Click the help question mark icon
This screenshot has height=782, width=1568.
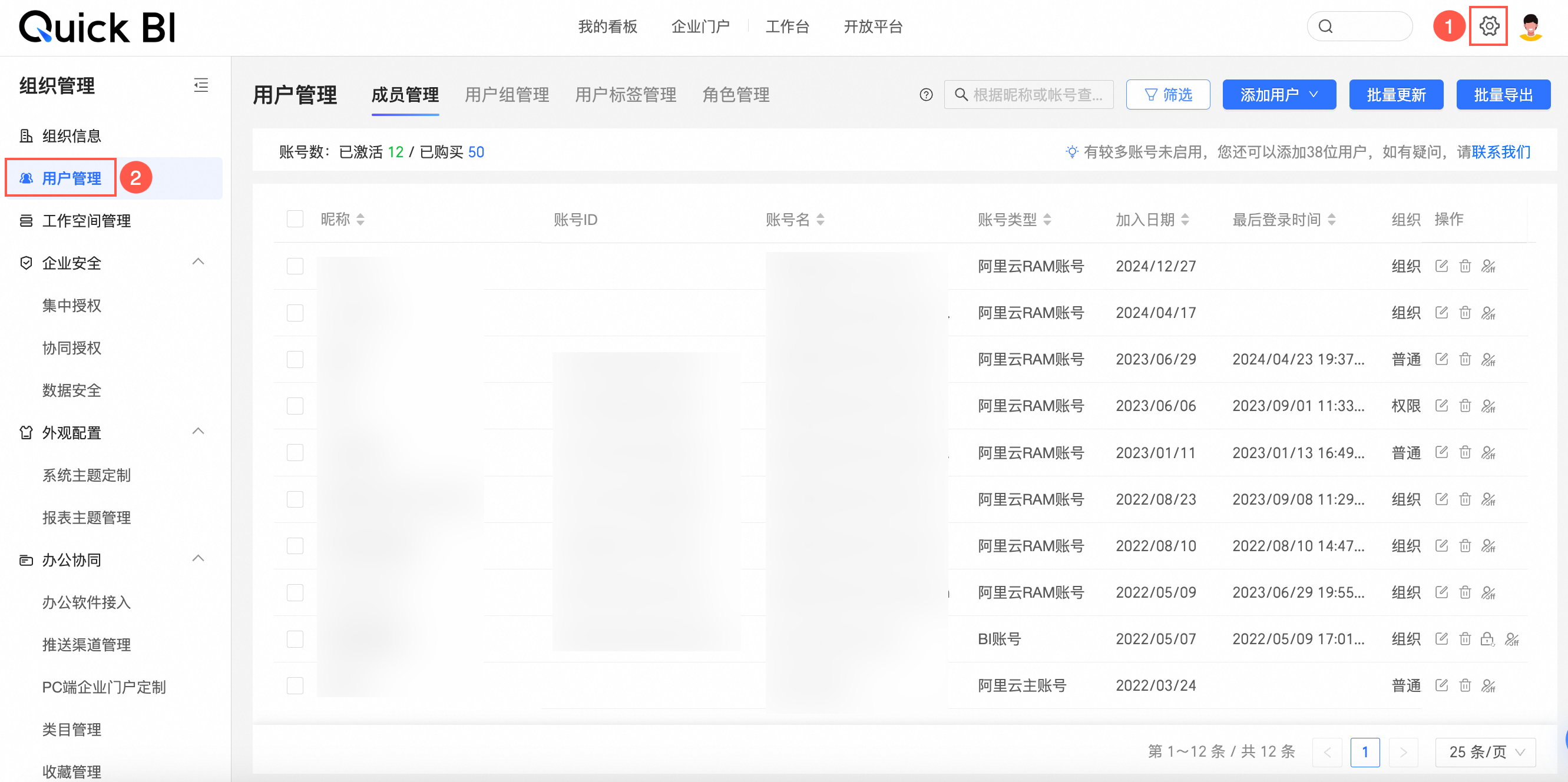point(926,95)
